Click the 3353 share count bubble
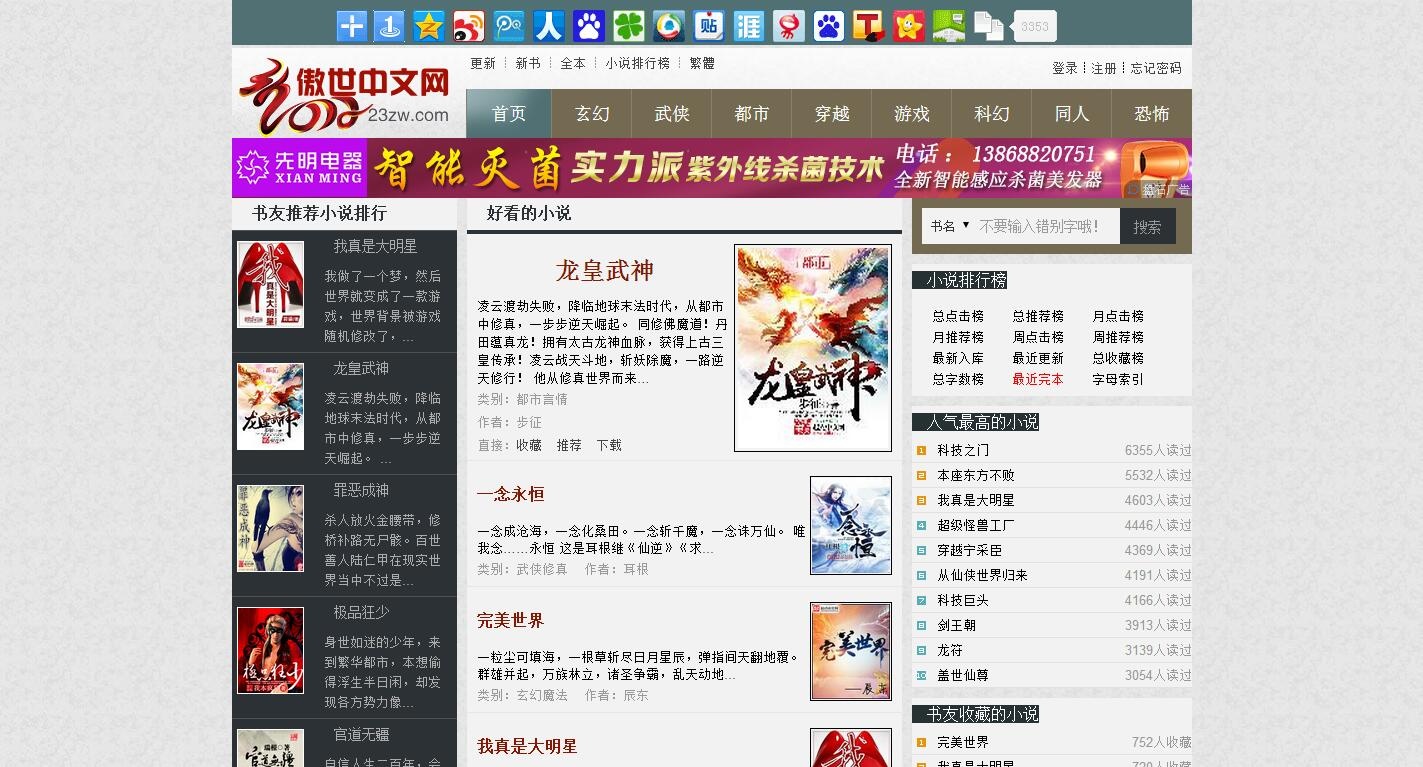 tap(1034, 26)
